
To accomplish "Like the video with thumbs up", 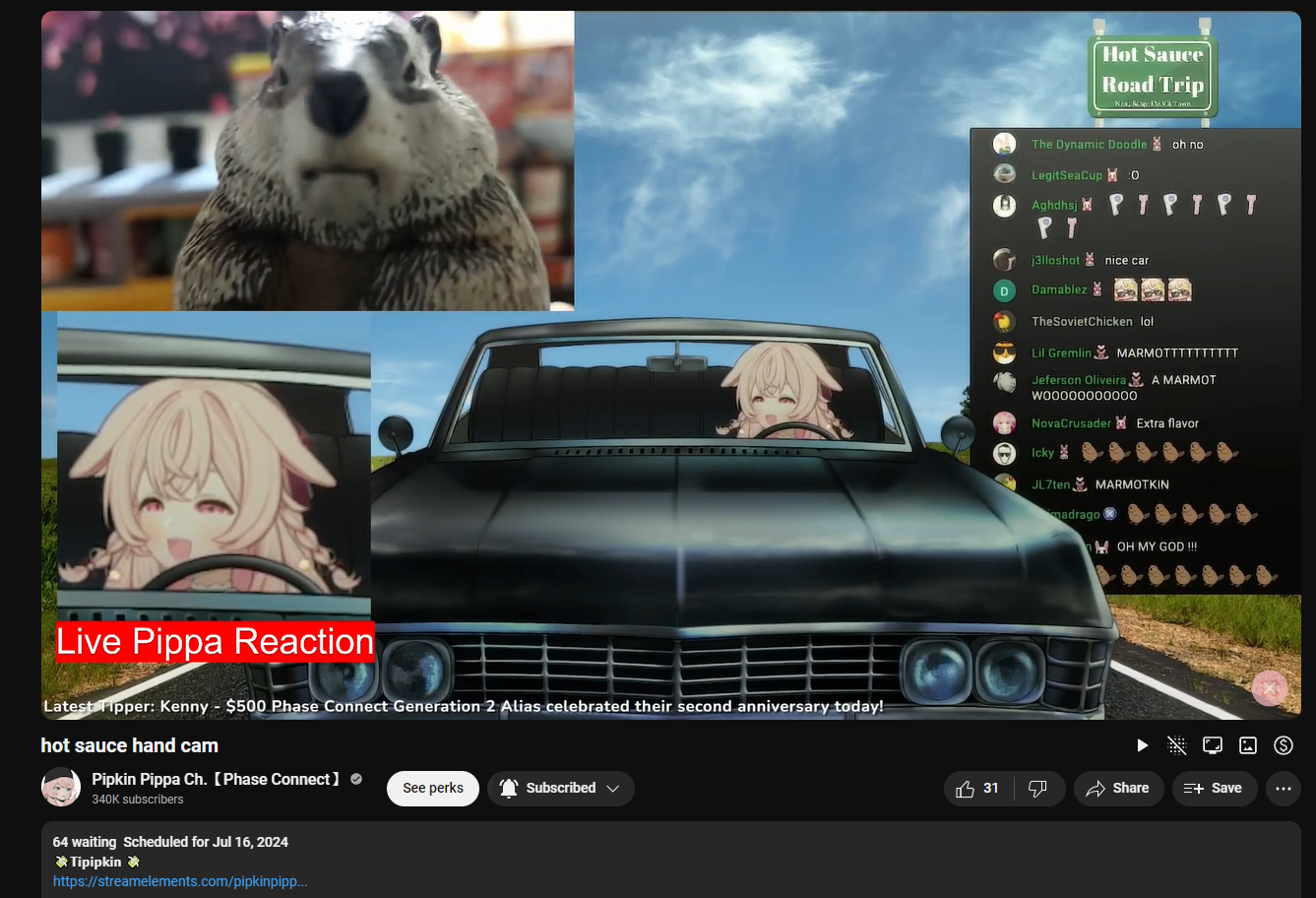I will [978, 788].
